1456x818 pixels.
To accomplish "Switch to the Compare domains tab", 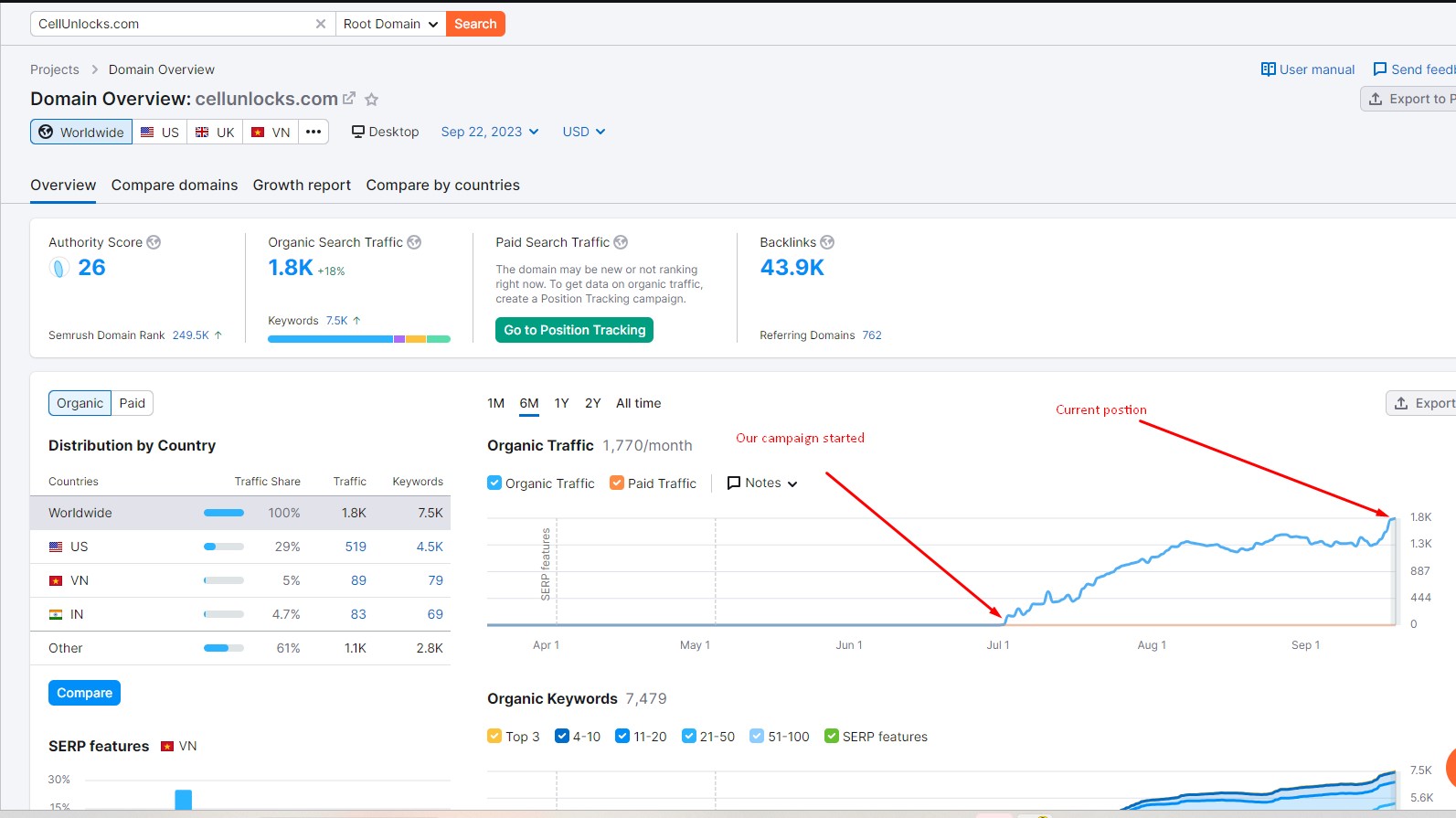I will 175,185.
